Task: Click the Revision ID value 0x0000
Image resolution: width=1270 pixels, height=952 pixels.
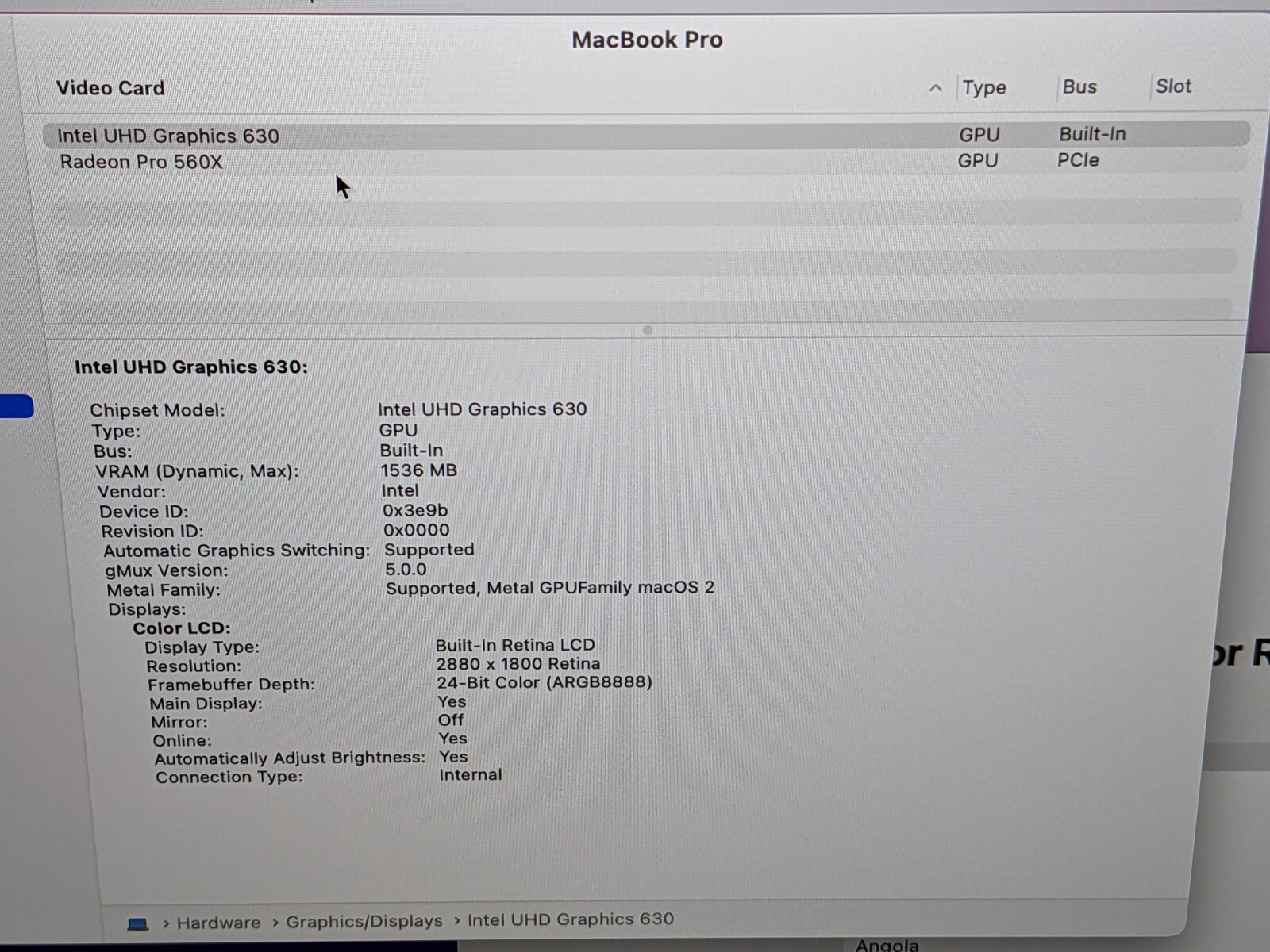Action: coord(417,530)
